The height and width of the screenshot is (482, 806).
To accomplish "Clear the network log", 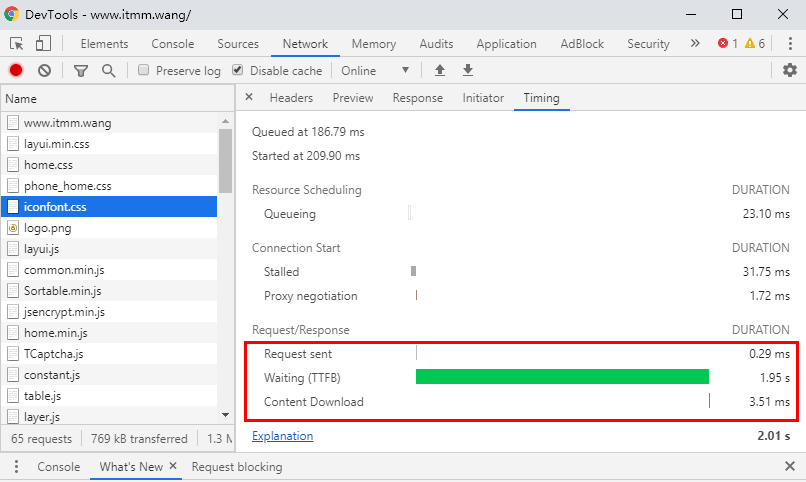I will pos(45,70).
